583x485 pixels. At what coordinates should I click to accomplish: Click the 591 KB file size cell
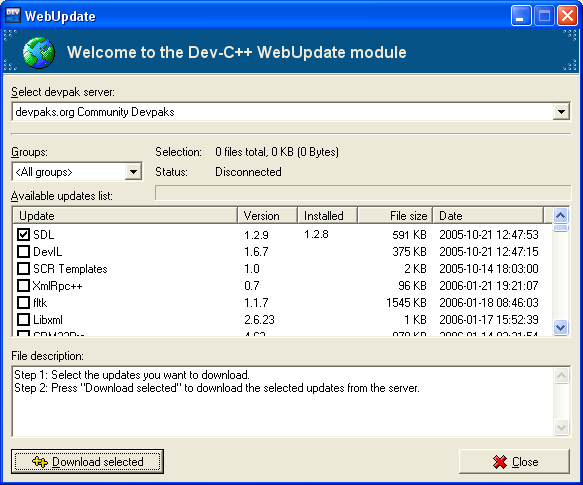click(x=409, y=235)
